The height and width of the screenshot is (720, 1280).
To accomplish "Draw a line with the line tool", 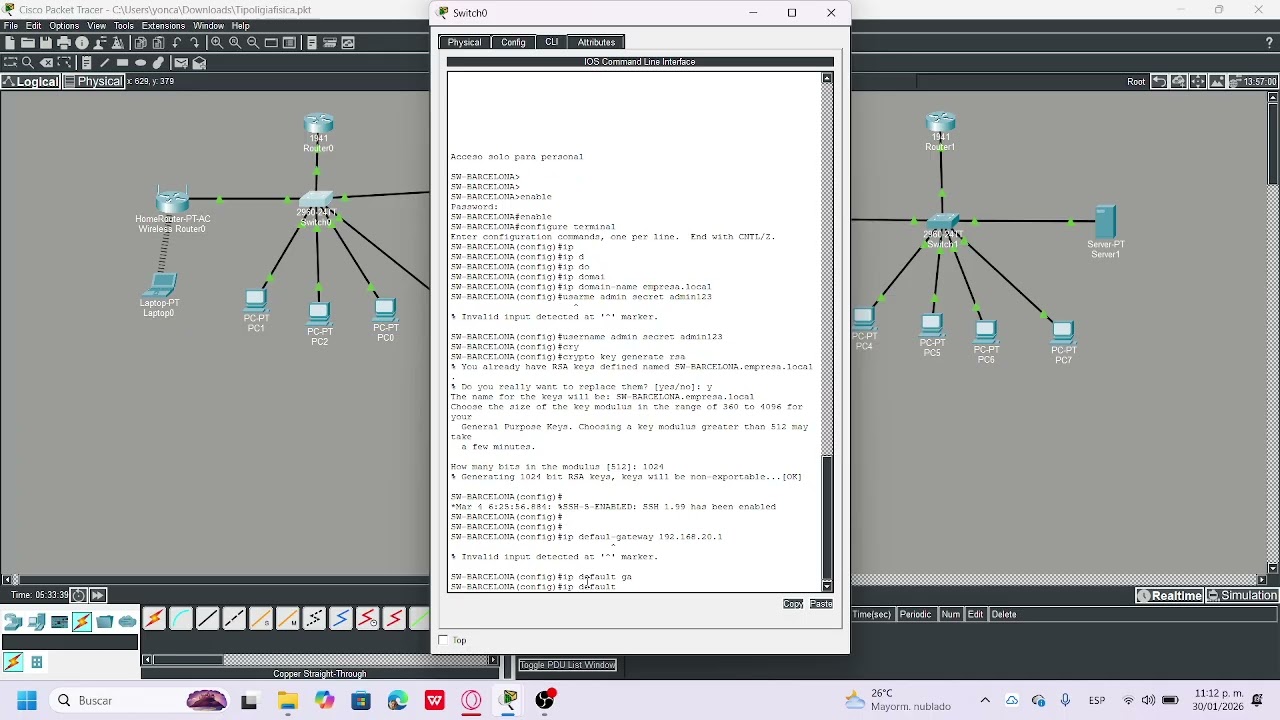I will click(x=104, y=63).
